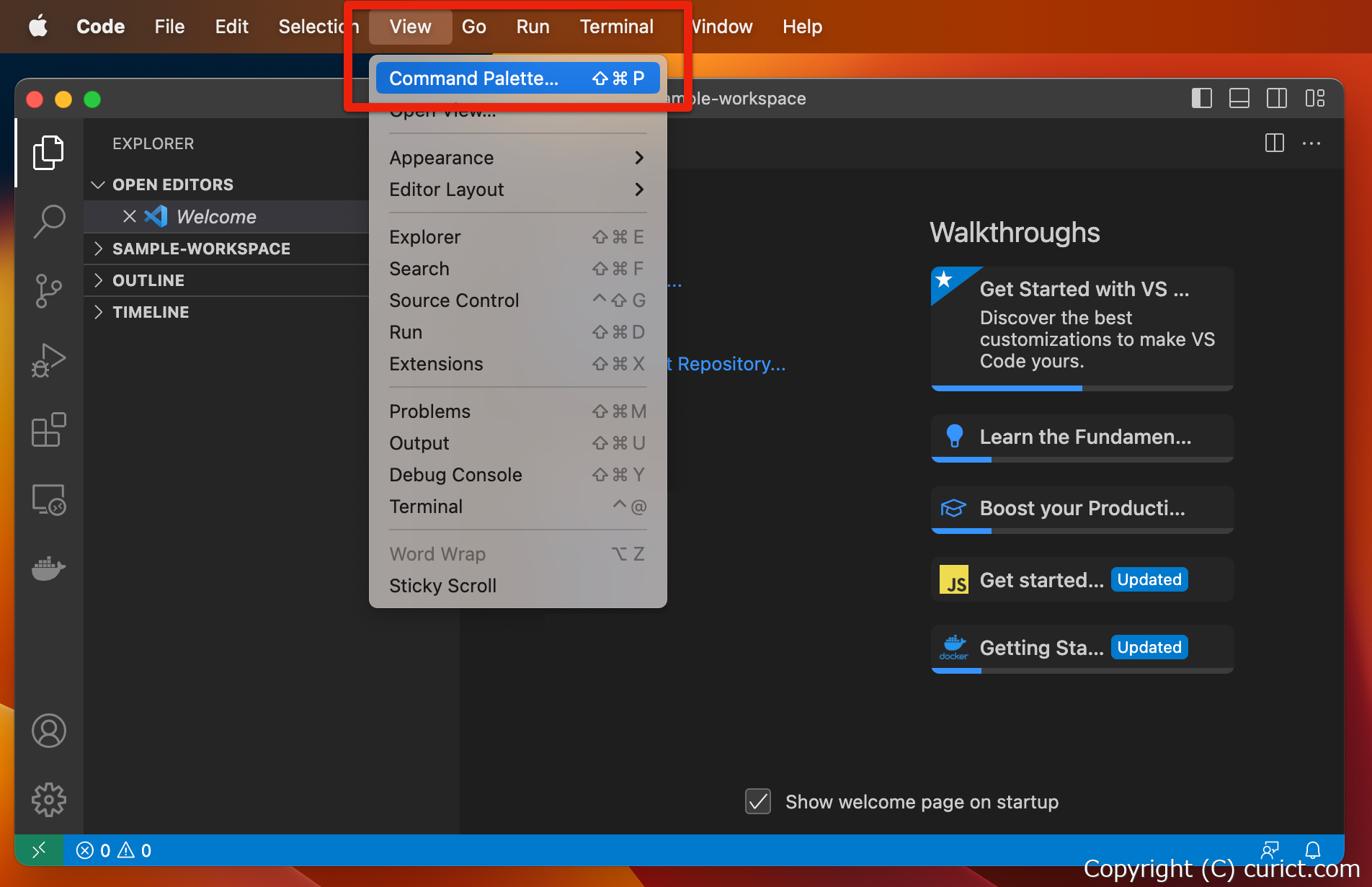The image size is (1372, 887).
Task: Open the Manage gear icon
Action: 48,800
